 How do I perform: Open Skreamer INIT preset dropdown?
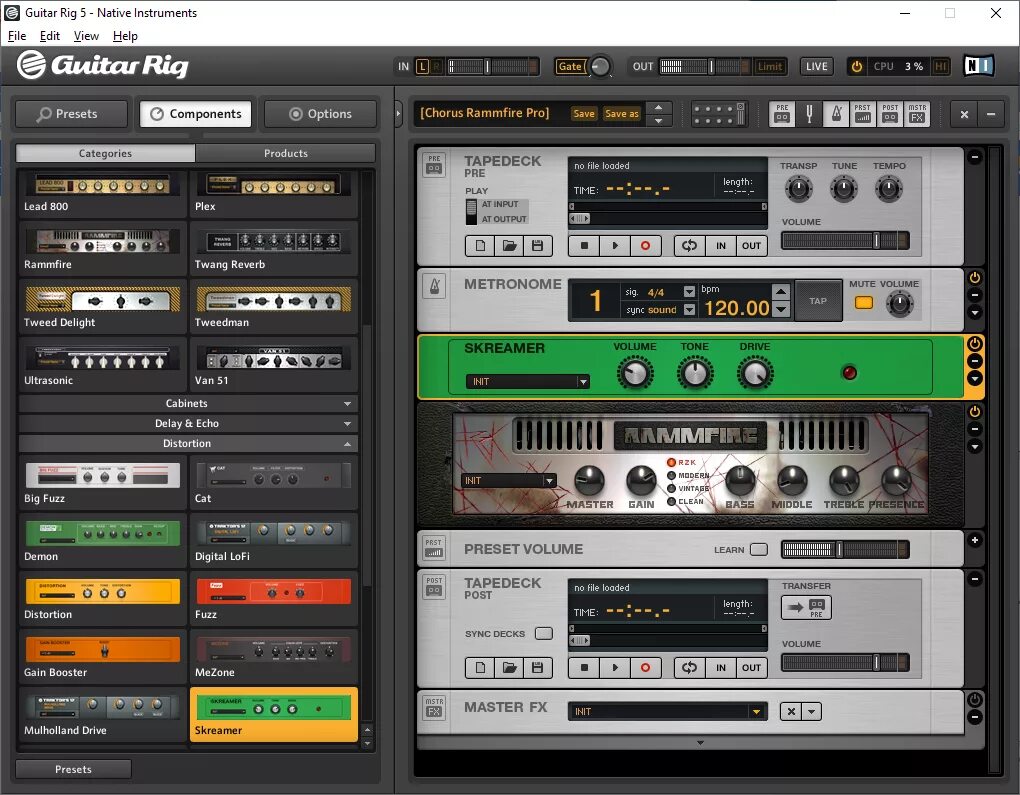(528, 382)
